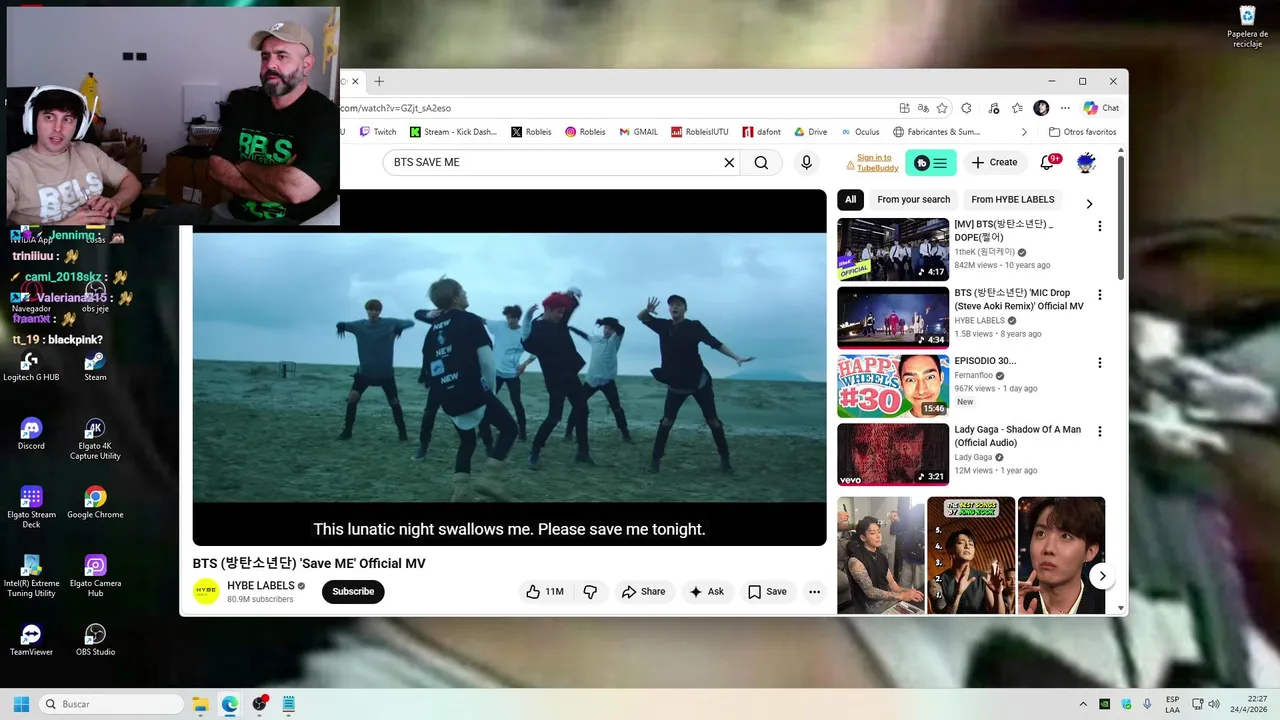Open Copilot Chat in the browser
This screenshot has height=720, width=1280.
pos(1102,108)
